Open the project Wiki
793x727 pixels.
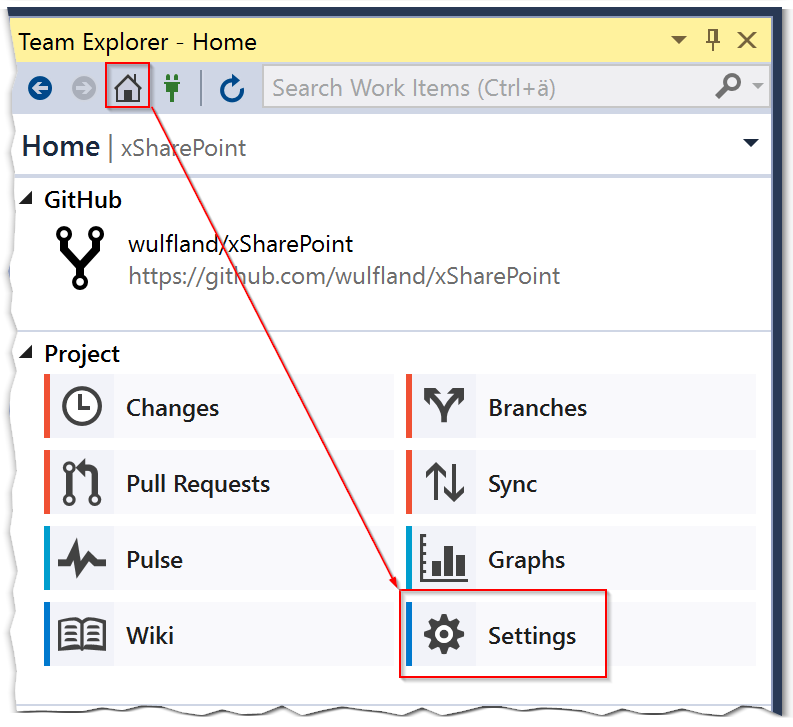[x=150, y=635]
